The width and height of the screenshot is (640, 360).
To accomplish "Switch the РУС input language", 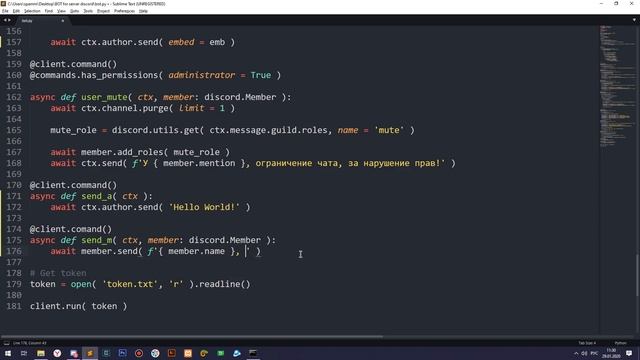I will pyautogui.click(x=594, y=353).
